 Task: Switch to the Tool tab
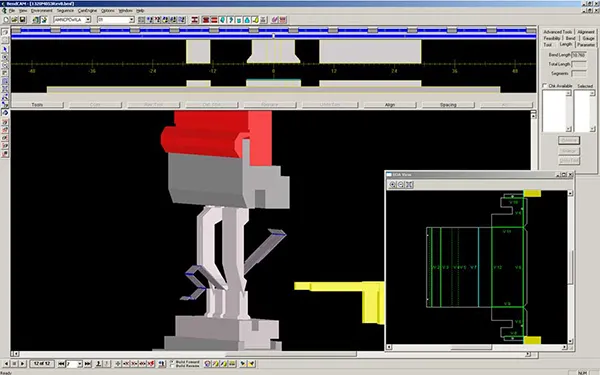click(548, 45)
